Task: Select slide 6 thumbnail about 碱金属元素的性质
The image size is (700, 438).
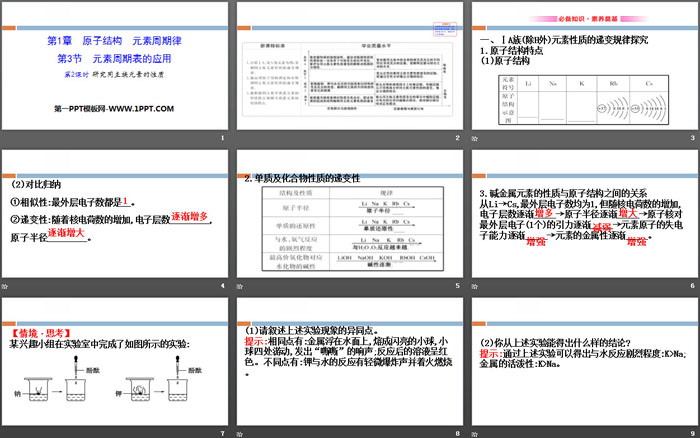Action: [x=585, y=214]
